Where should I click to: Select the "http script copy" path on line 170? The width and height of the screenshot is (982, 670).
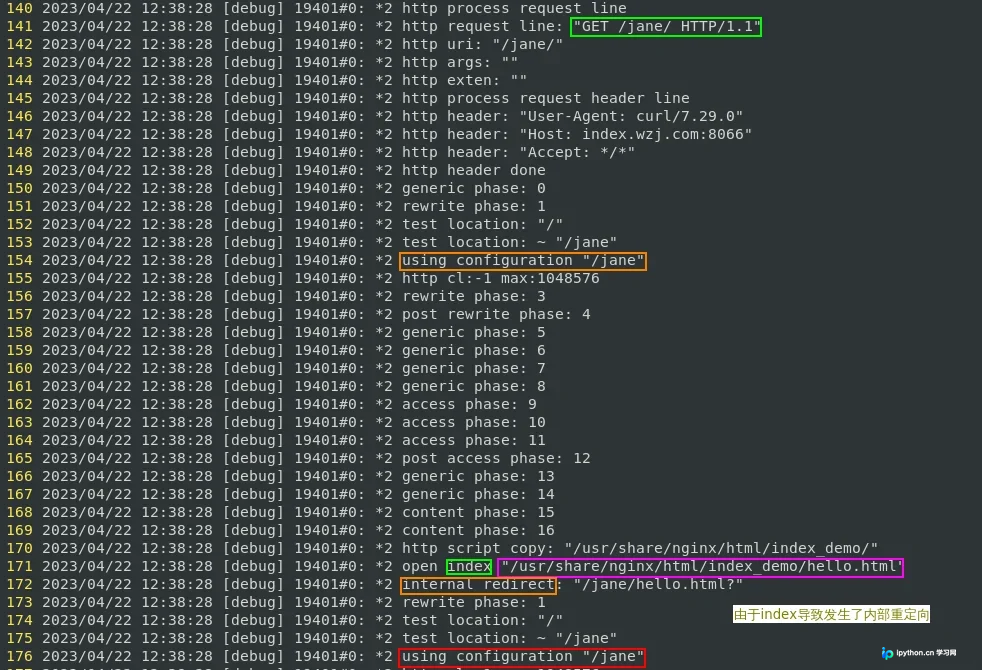(x=721, y=549)
